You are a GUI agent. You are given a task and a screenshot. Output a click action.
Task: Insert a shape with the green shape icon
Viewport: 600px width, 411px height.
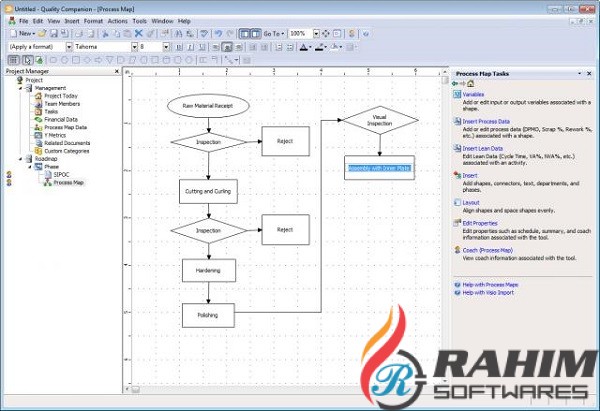[x=39, y=60]
